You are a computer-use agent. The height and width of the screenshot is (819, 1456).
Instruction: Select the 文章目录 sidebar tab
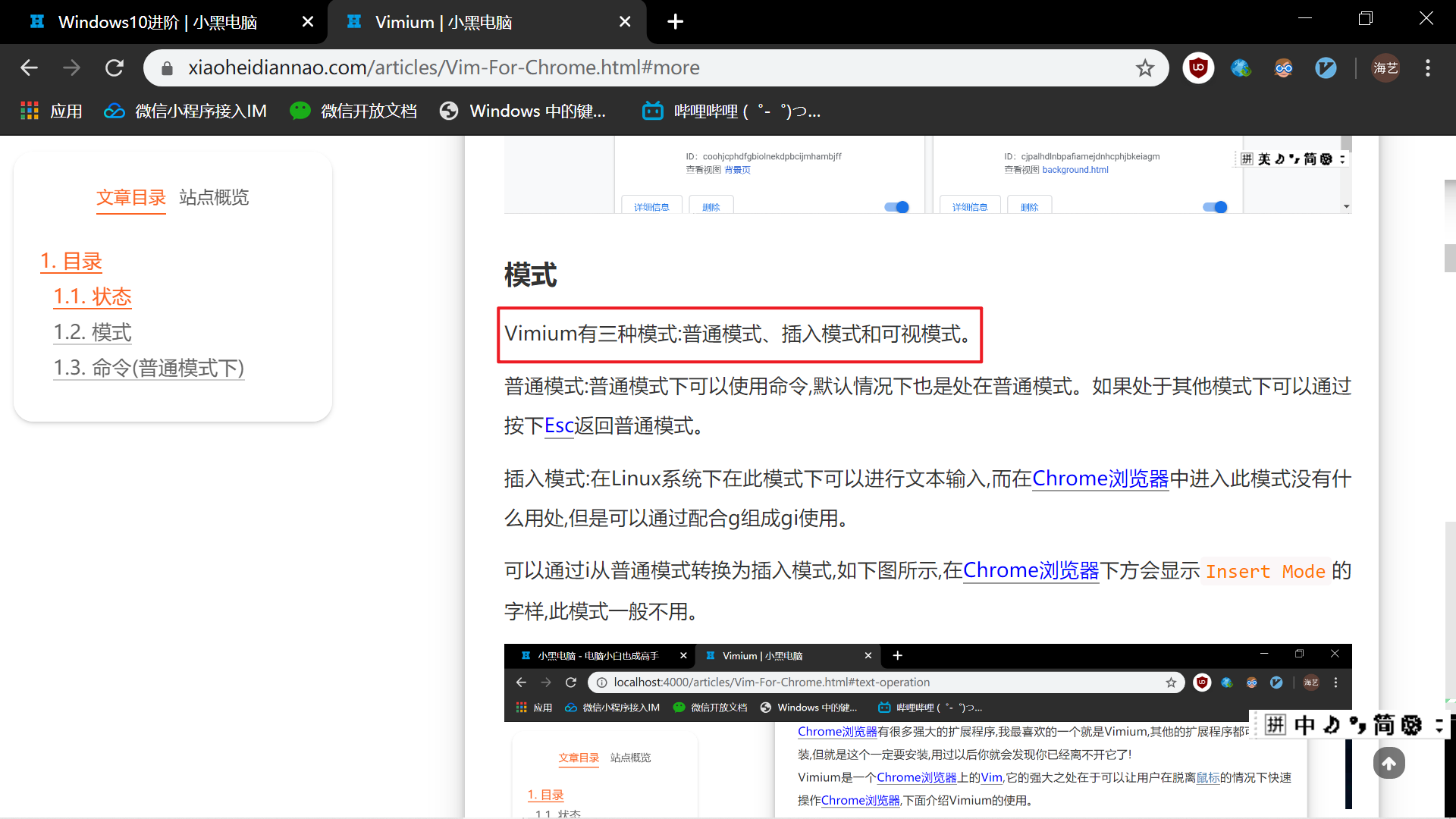[x=131, y=198]
